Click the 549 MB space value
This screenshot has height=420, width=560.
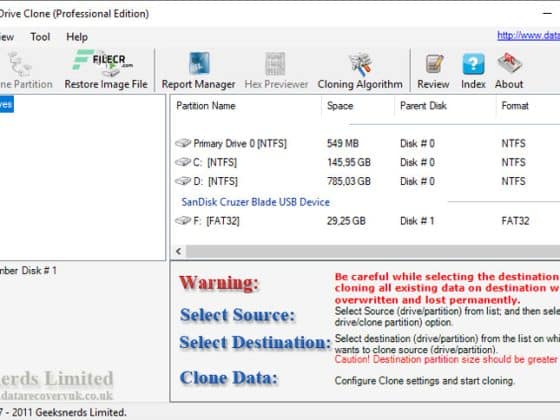[x=343, y=143]
